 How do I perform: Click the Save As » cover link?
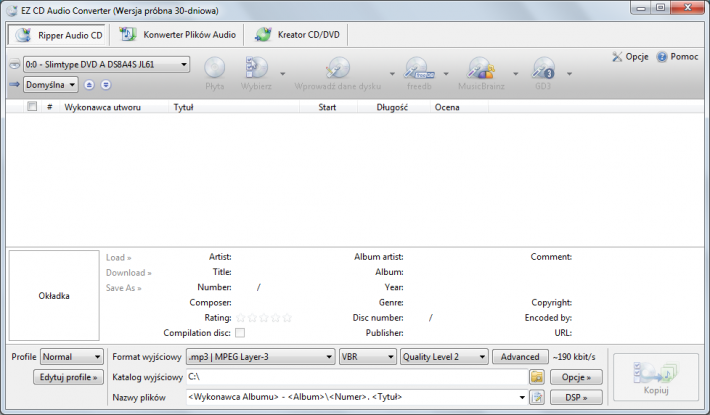point(124,288)
